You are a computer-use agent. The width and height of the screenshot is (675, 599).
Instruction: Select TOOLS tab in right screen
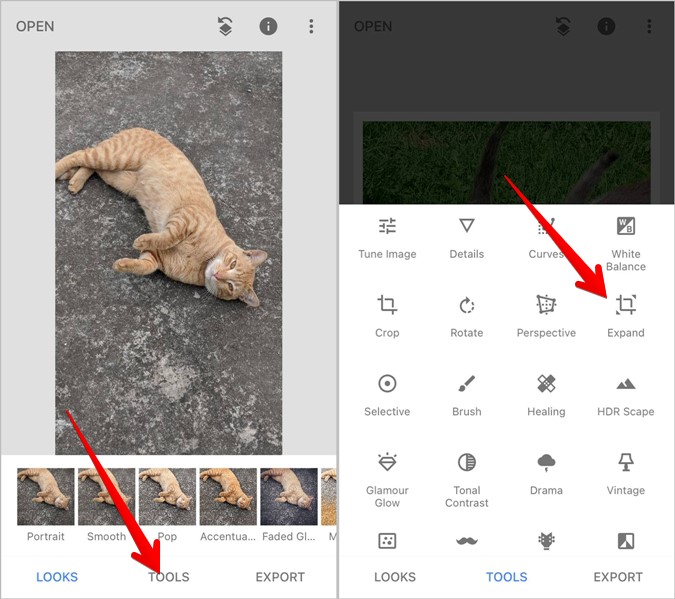(x=507, y=577)
